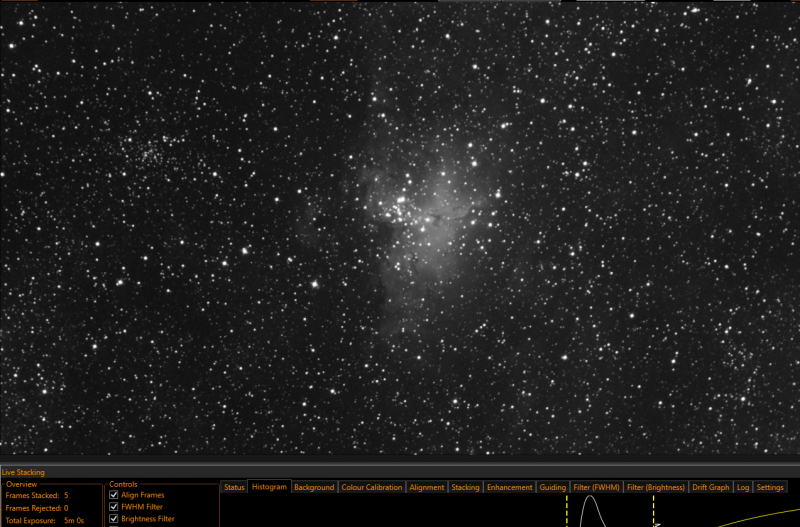Click the Frames Rejected: 0 readout
Screen dimensions: 800x527
pos(37,508)
